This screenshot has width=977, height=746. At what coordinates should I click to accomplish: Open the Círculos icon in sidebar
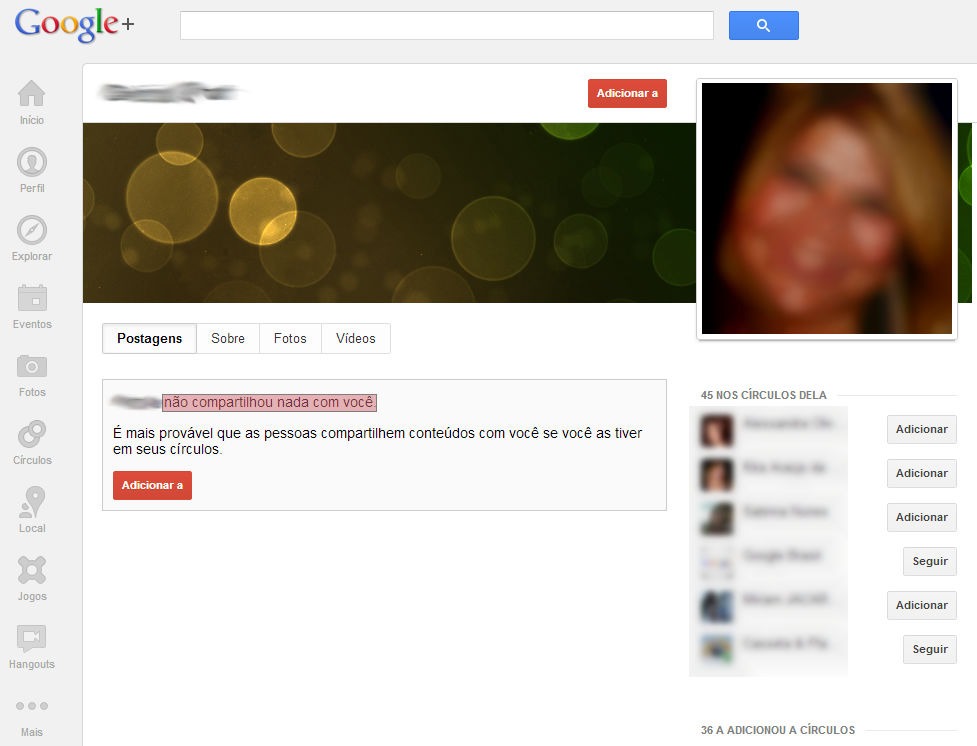click(32, 435)
